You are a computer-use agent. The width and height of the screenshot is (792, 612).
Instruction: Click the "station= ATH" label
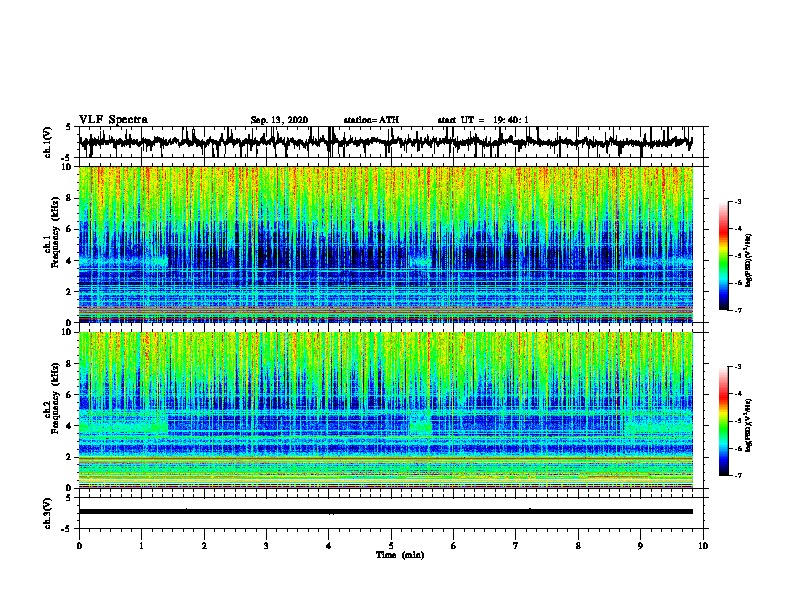point(371,120)
